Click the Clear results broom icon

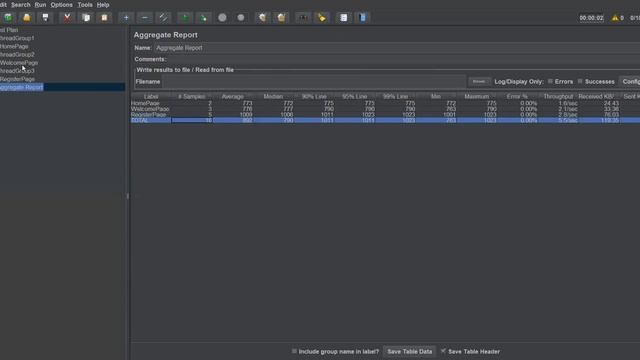coord(262,18)
